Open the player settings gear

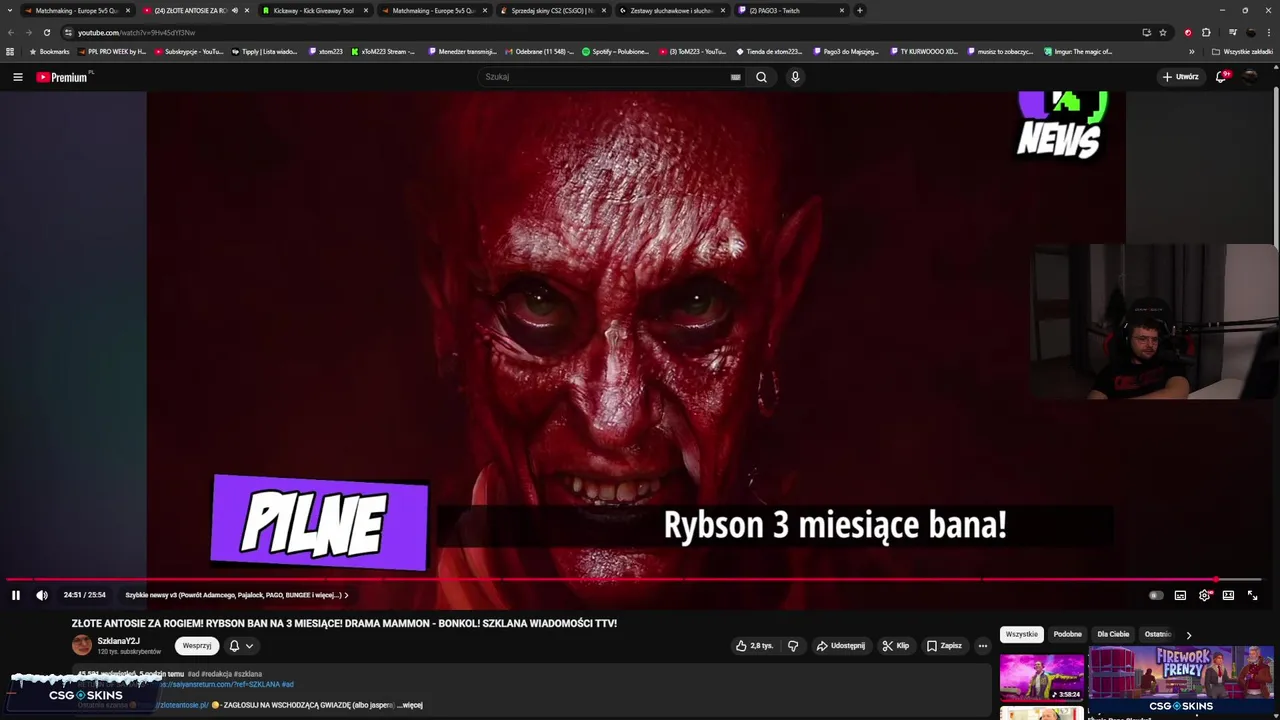(1204, 595)
